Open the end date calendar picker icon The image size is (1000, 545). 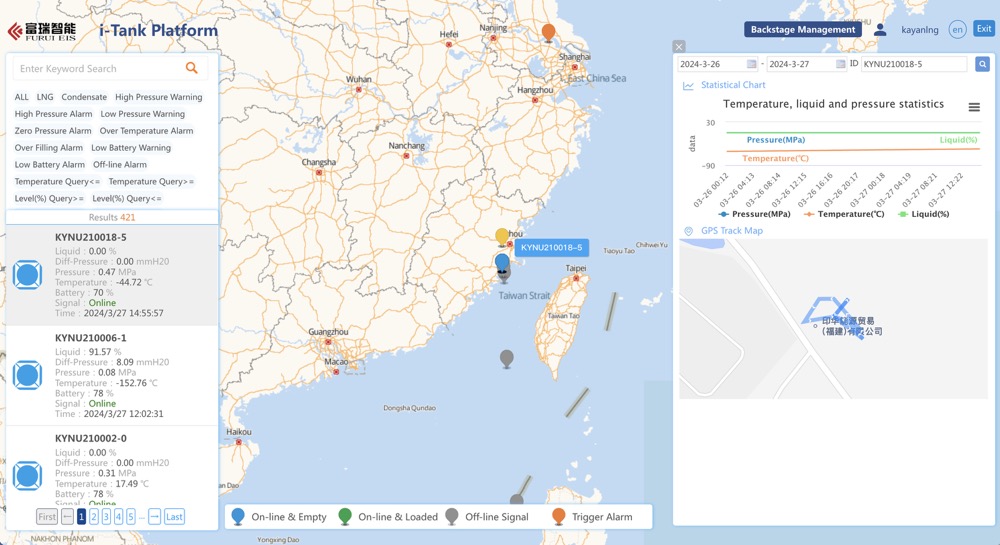coord(841,64)
